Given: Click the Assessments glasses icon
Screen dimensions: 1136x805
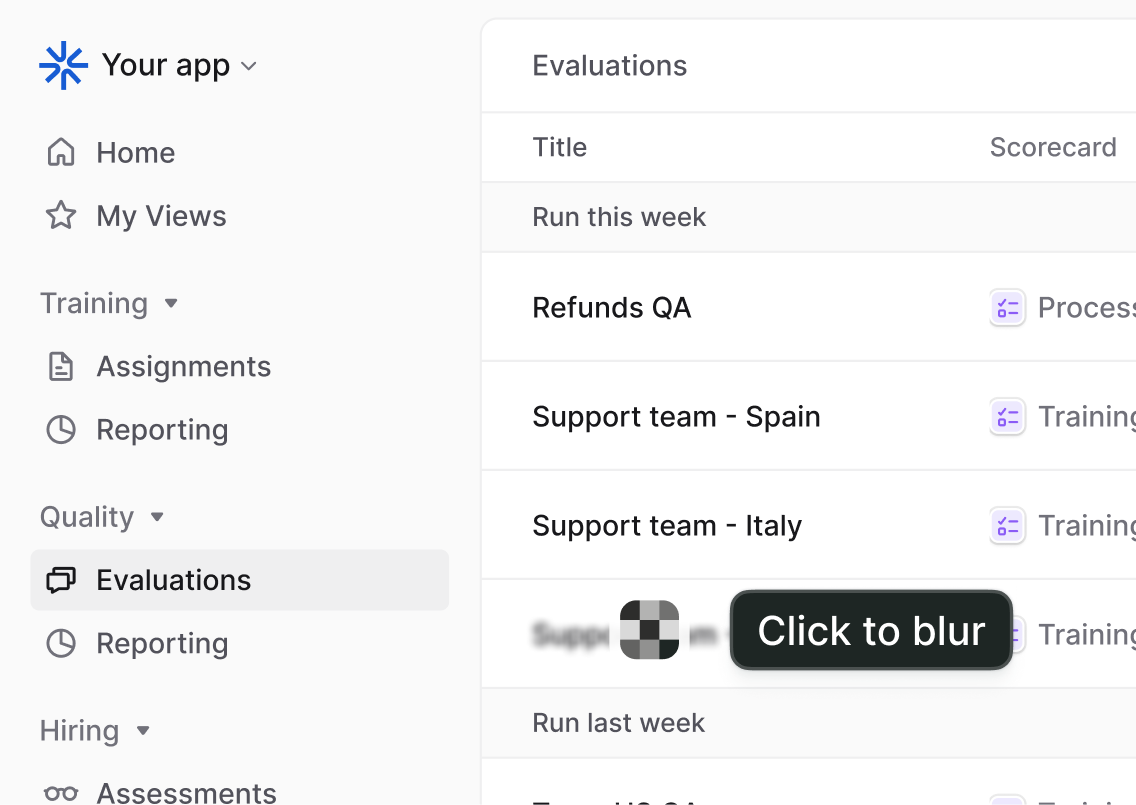Looking at the screenshot, I should pos(61,793).
